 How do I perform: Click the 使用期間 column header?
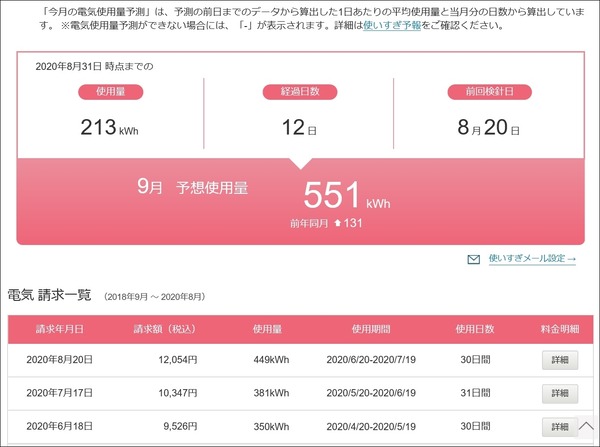371,329
